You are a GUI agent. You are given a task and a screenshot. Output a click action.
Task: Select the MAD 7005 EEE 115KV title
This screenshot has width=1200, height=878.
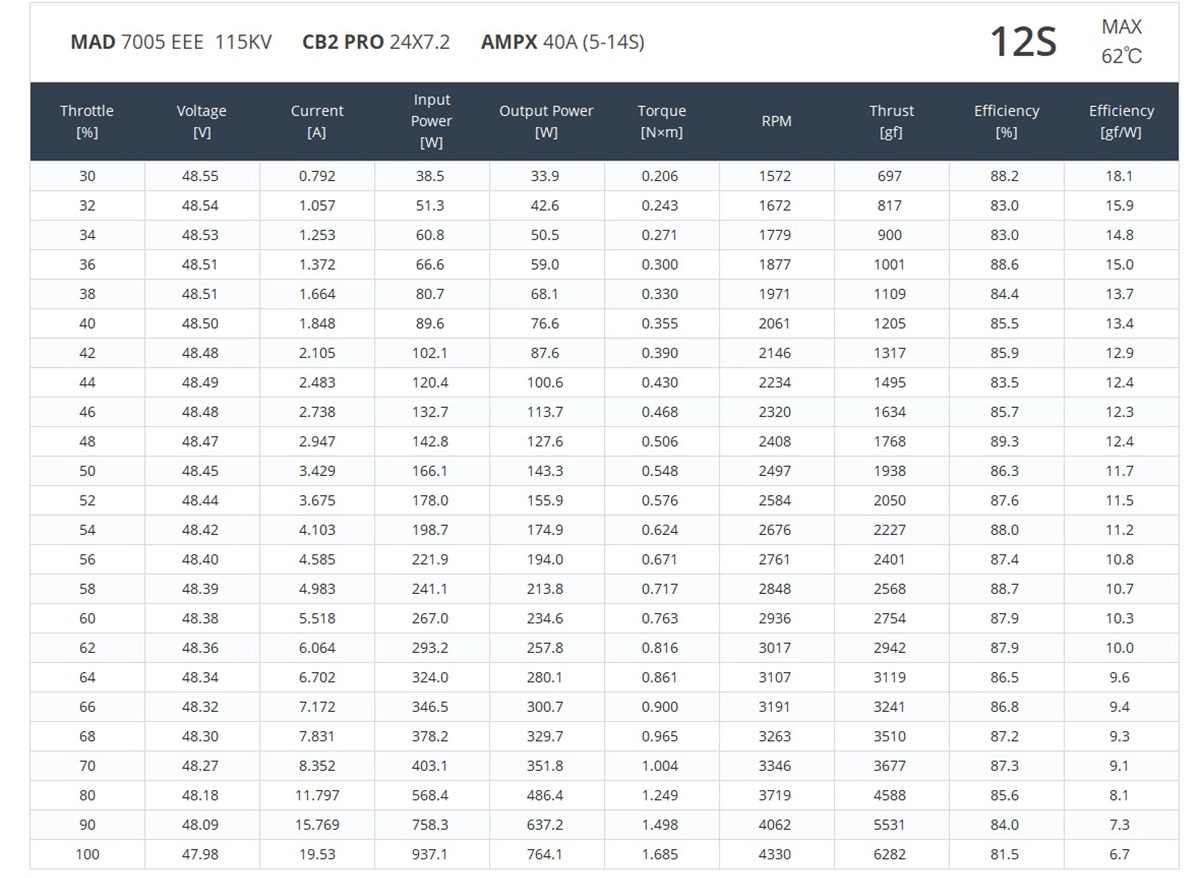tap(171, 42)
